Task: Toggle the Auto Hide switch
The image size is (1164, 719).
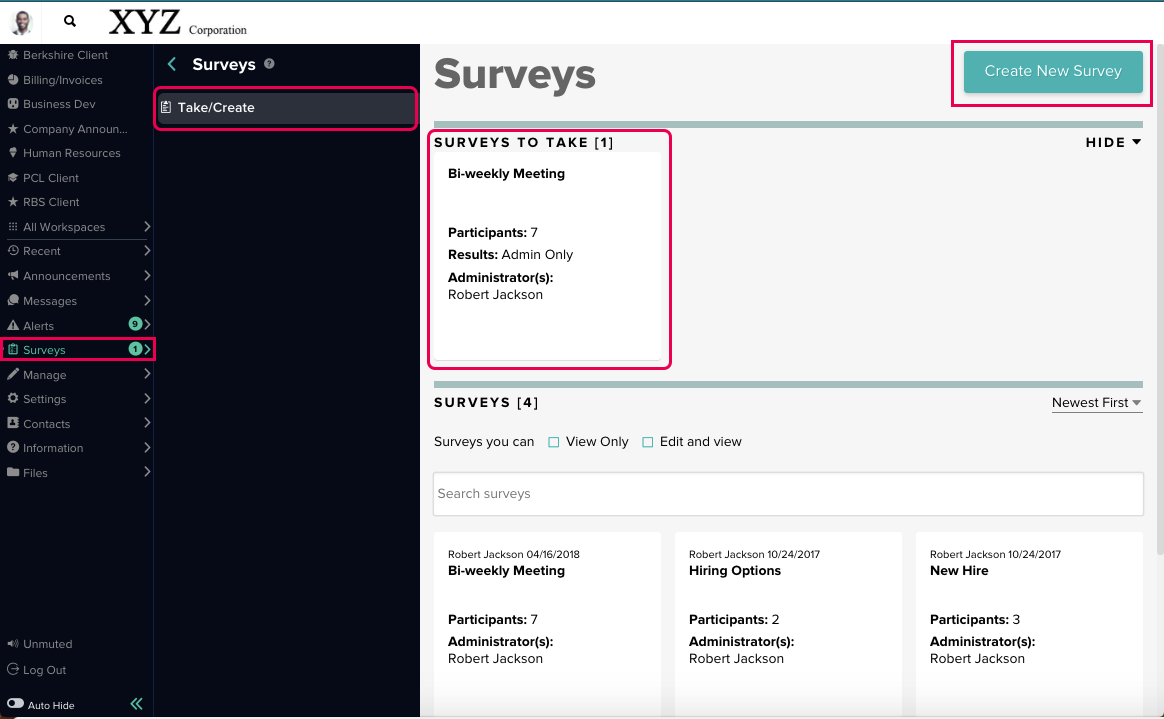Action: (16, 703)
